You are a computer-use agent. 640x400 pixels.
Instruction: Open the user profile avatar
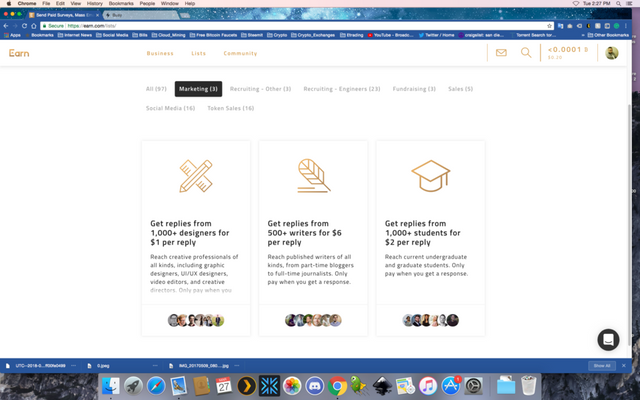pos(611,53)
